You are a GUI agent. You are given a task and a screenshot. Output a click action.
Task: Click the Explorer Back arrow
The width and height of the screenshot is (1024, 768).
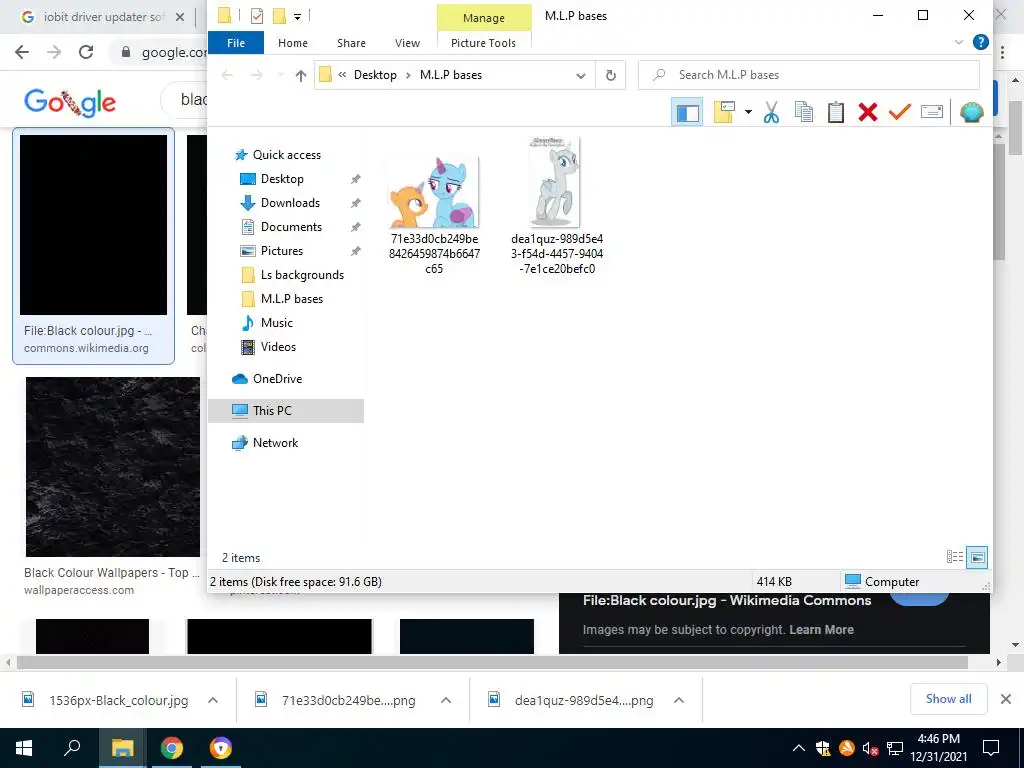[x=227, y=75]
